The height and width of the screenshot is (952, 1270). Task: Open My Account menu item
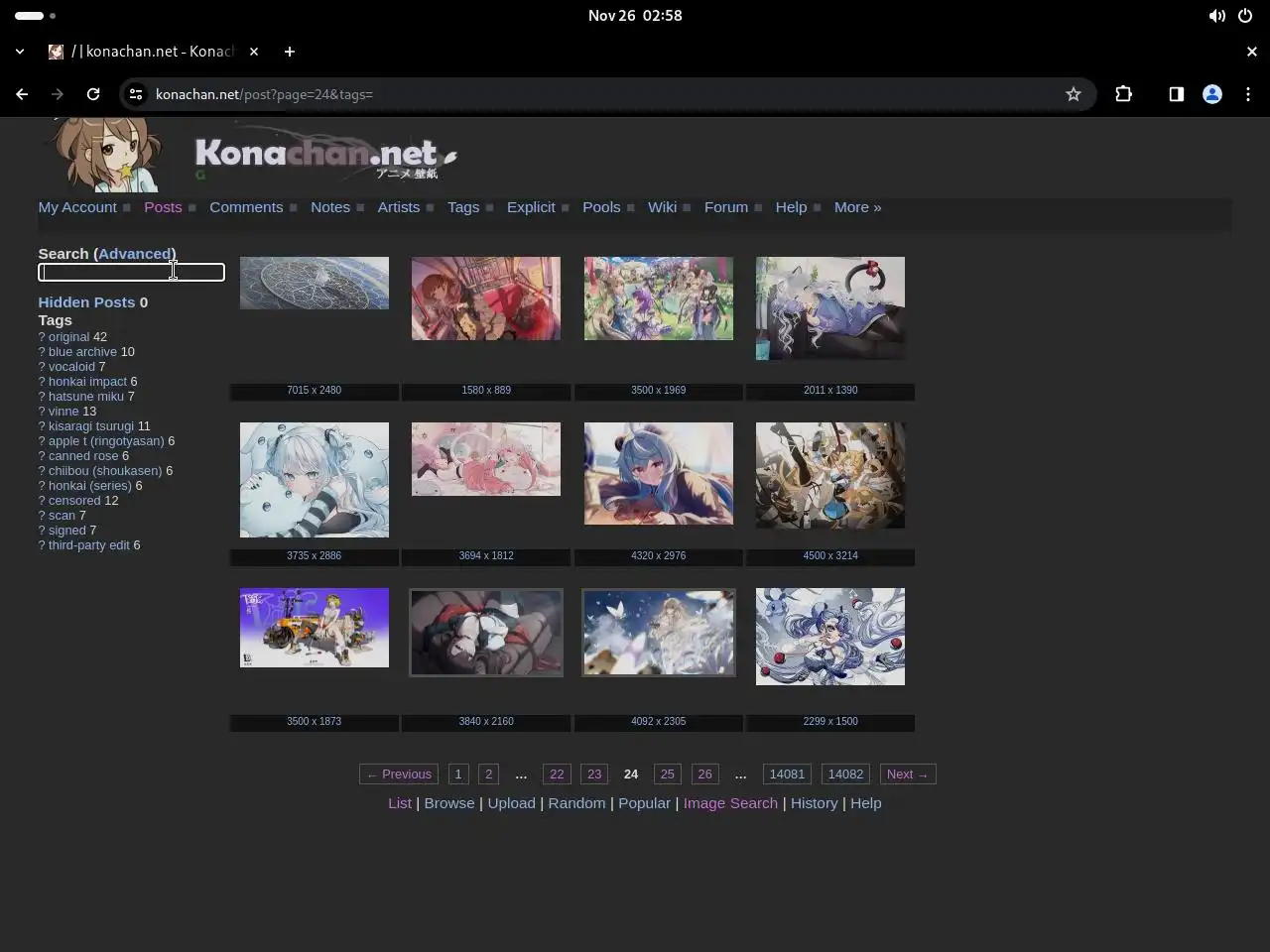pos(77,207)
